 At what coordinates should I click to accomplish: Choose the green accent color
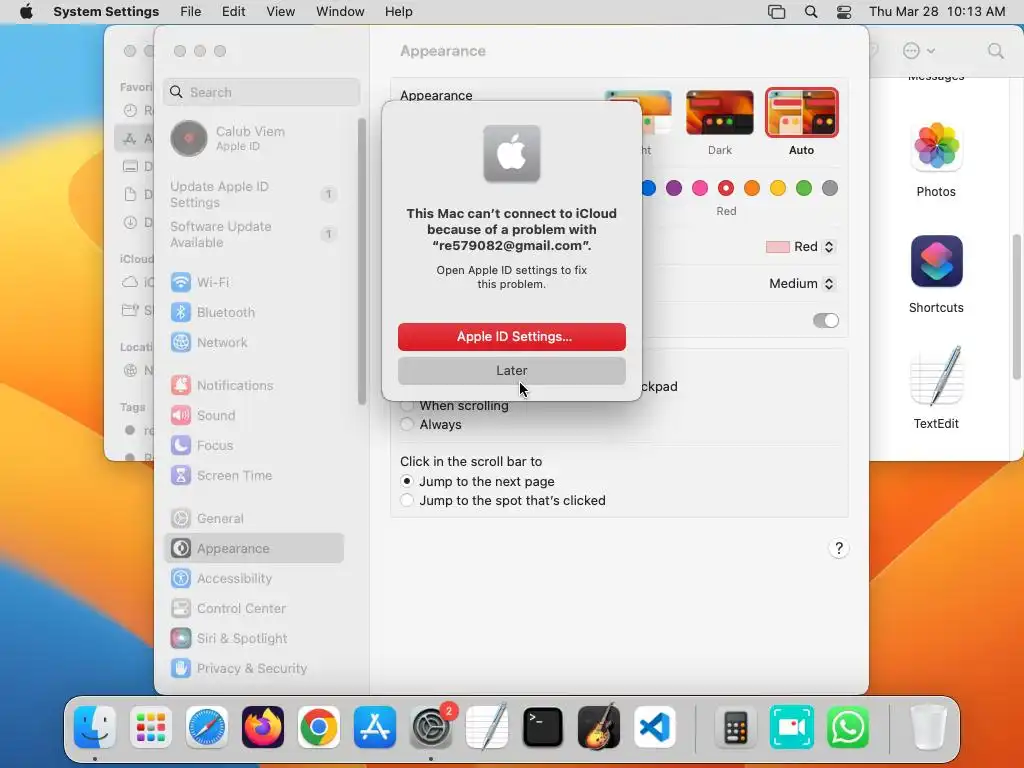[x=803, y=188]
